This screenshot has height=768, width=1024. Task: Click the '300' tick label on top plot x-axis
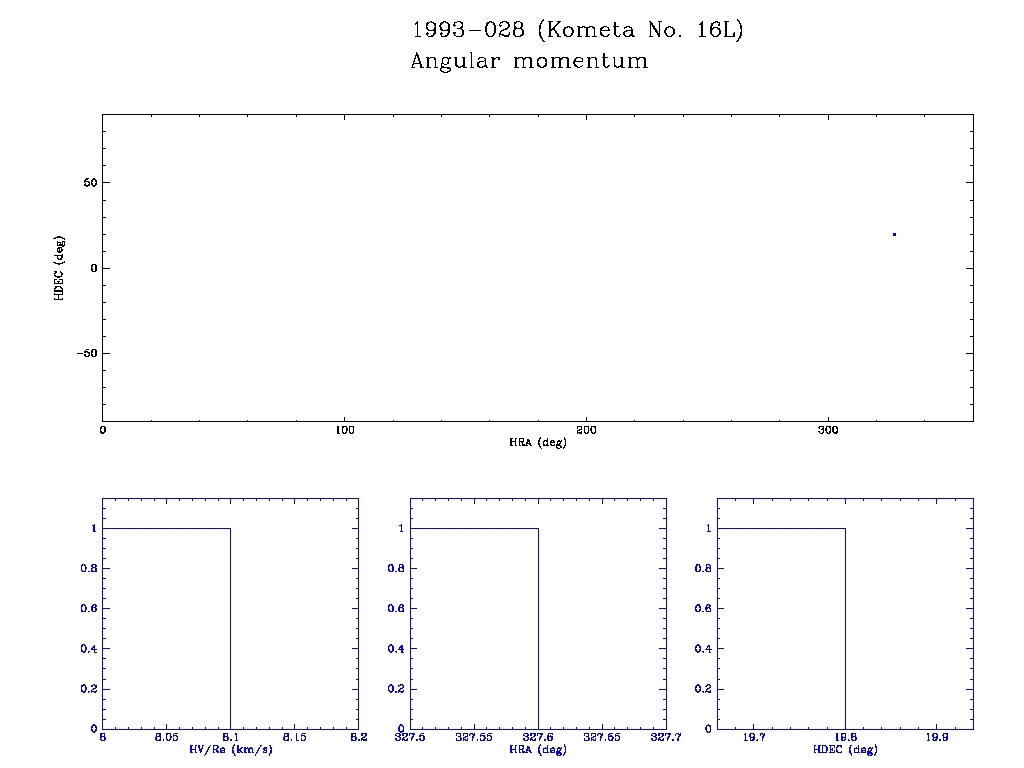[x=828, y=430]
